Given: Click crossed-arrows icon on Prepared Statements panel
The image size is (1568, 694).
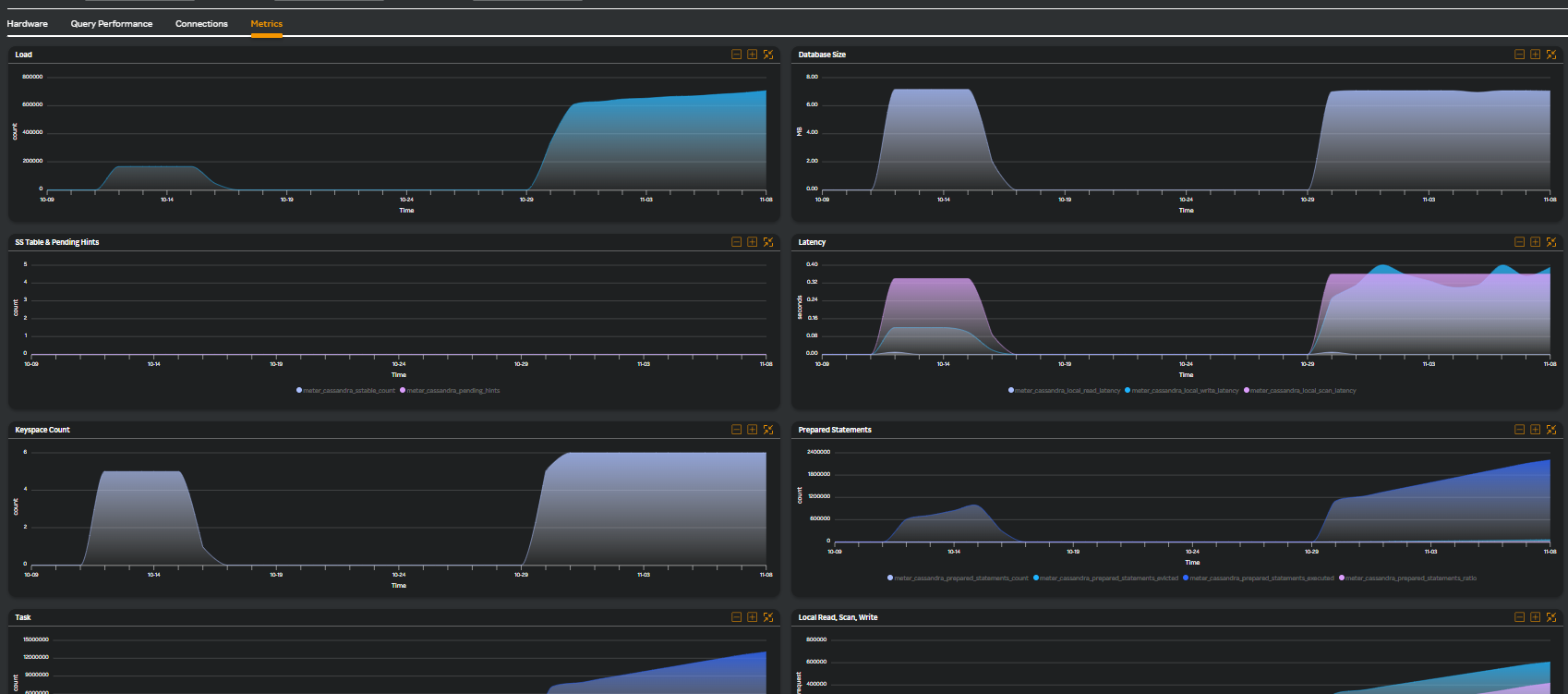Looking at the screenshot, I should [1551, 430].
